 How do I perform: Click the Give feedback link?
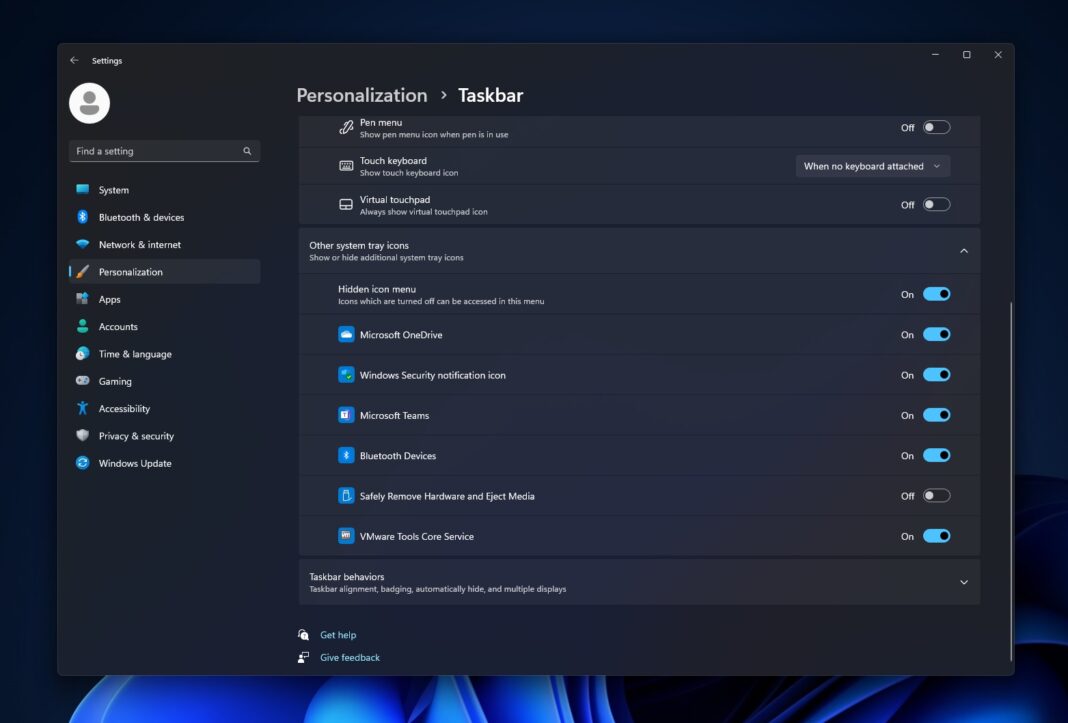[349, 657]
